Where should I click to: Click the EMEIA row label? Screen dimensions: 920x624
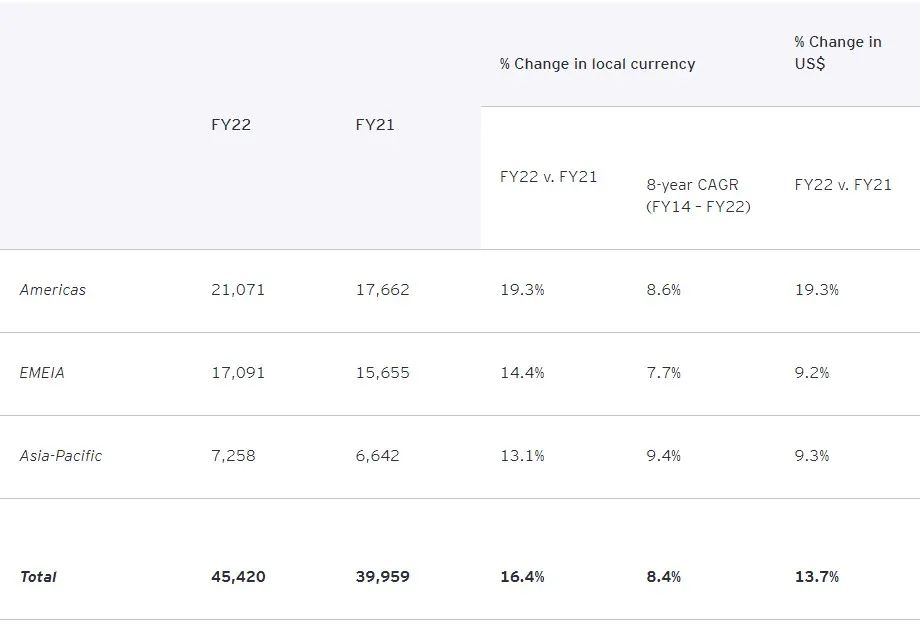point(42,373)
